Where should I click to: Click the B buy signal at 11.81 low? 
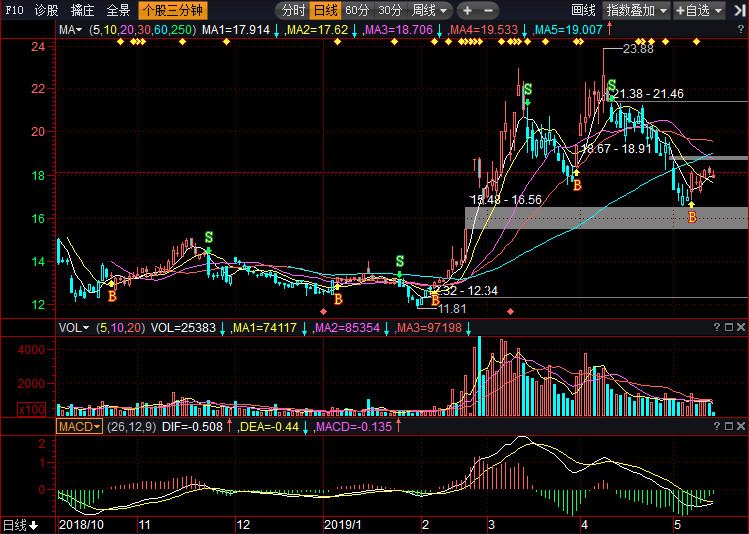click(435, 297)
